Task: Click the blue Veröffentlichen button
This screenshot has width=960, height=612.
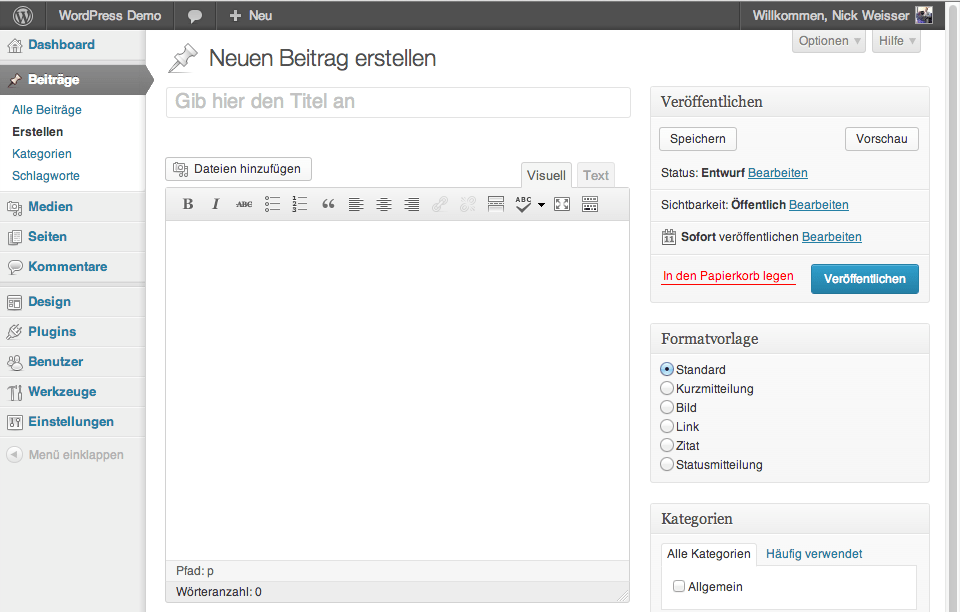Action: coord(864,279)
